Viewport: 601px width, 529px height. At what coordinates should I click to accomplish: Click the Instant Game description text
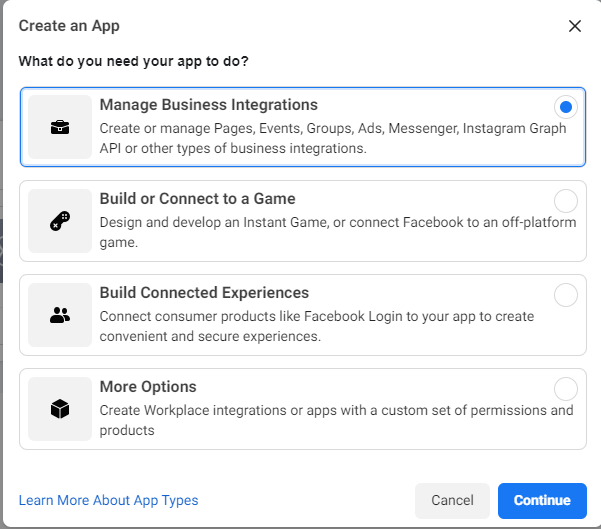338,232
